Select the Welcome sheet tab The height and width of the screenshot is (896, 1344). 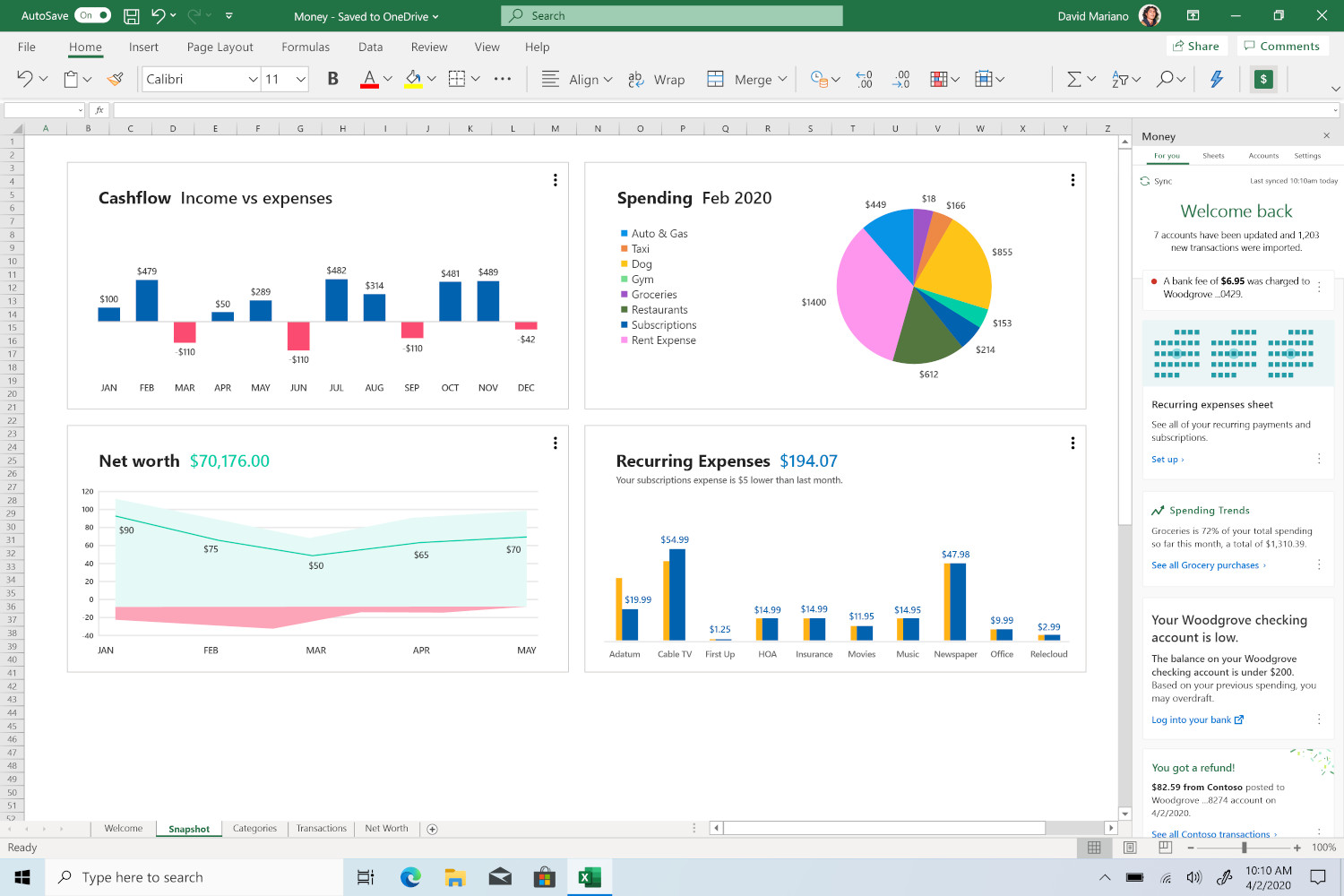(x=124, y=829)
